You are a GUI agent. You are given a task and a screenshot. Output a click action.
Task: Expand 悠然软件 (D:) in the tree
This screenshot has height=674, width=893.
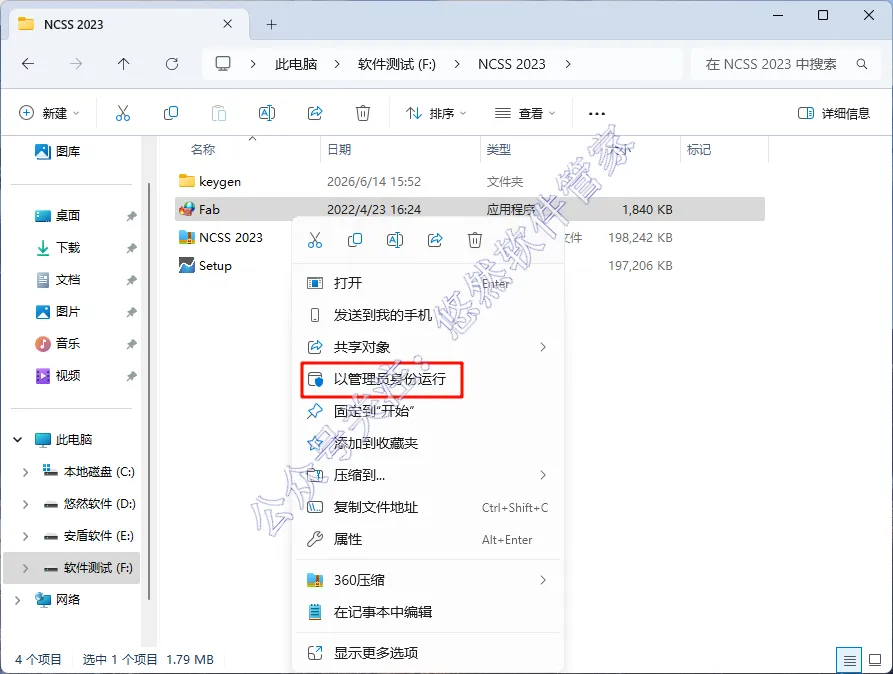point(25,504)
